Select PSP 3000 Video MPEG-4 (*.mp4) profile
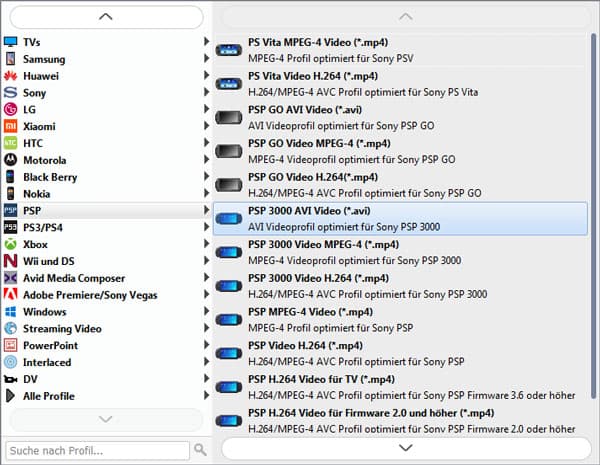Image resolution: width=600 pixels, height=465 pixels. (401, 253)
